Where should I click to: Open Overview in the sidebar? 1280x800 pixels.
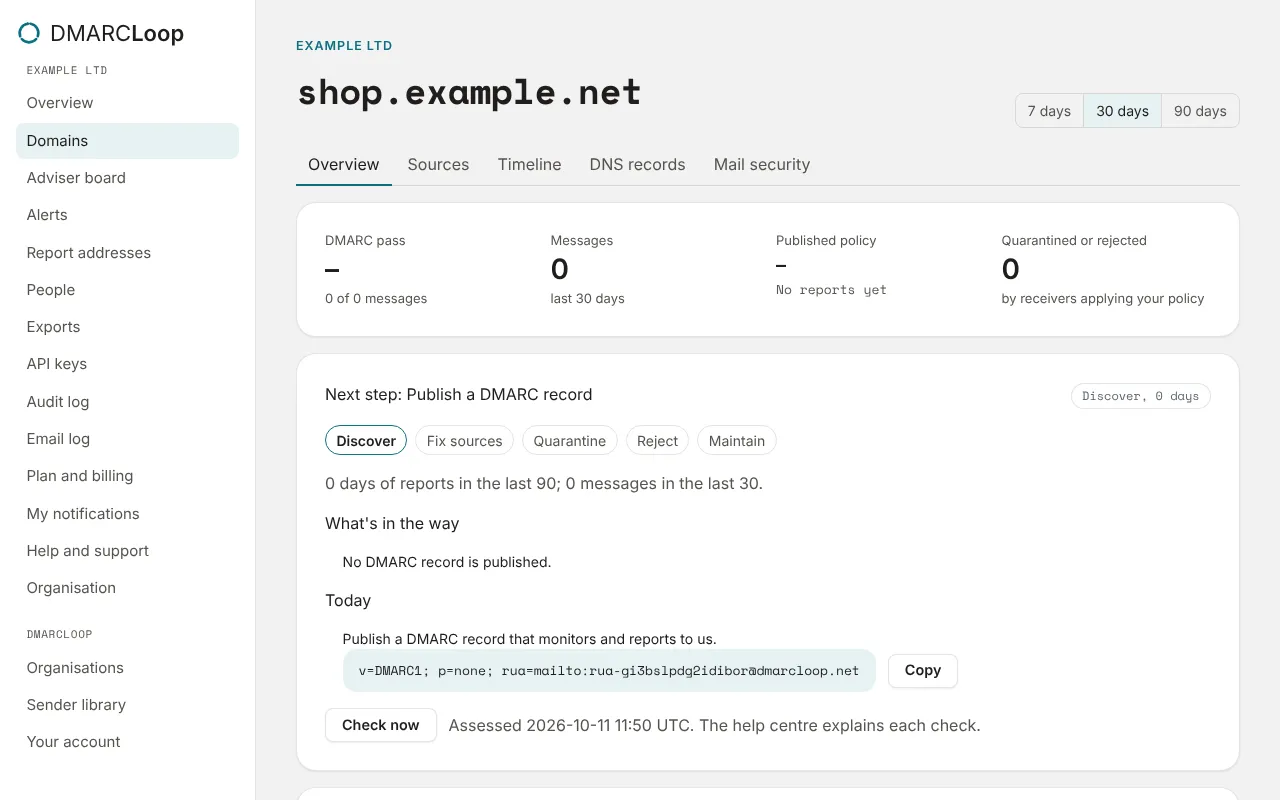click(127, 103)
